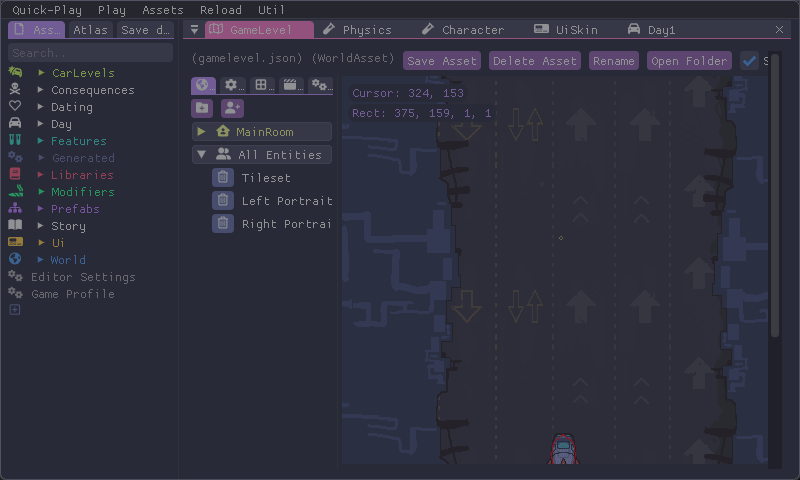
Task: Toggle the checkbox next to Open Folder
Action: tap(749, 61)
